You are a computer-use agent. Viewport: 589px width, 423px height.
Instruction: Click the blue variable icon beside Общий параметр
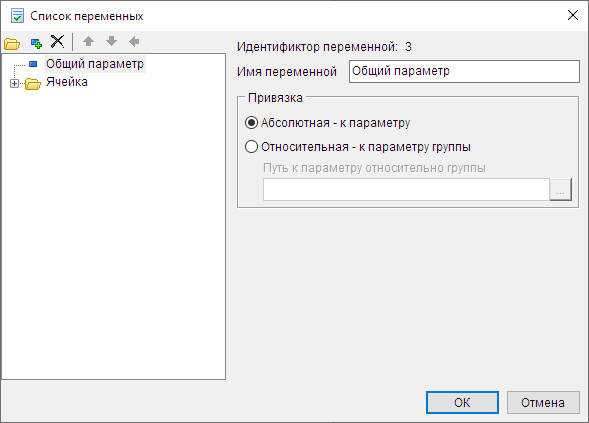point(33,64)
